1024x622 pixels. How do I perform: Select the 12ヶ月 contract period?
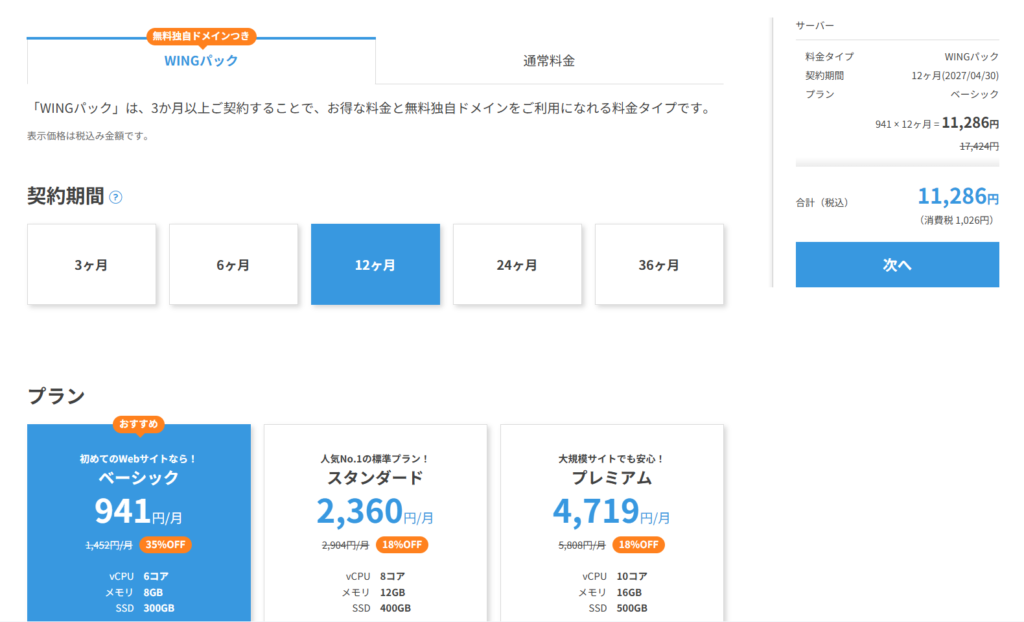click(x=376, y=265)
